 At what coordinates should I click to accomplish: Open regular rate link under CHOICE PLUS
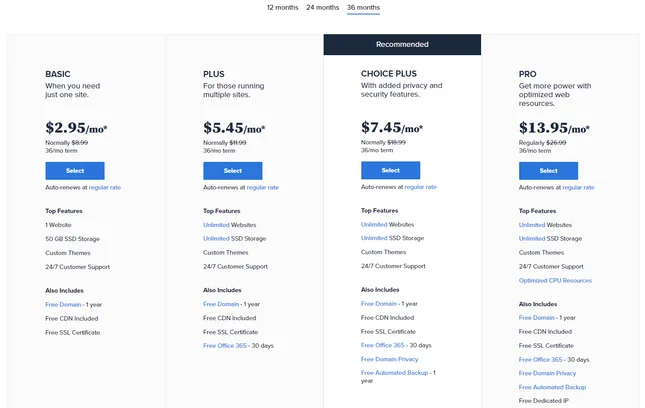click(x=421, y=187)
